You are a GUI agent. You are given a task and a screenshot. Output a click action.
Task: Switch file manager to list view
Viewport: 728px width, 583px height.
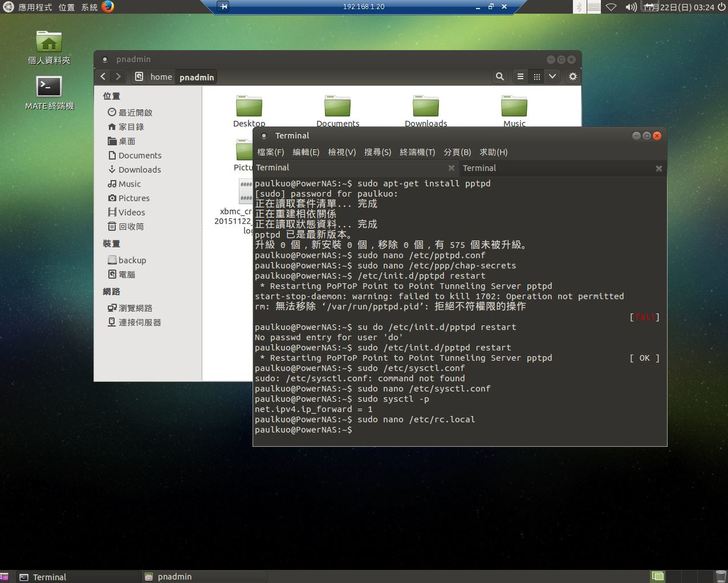click(521, 77)
